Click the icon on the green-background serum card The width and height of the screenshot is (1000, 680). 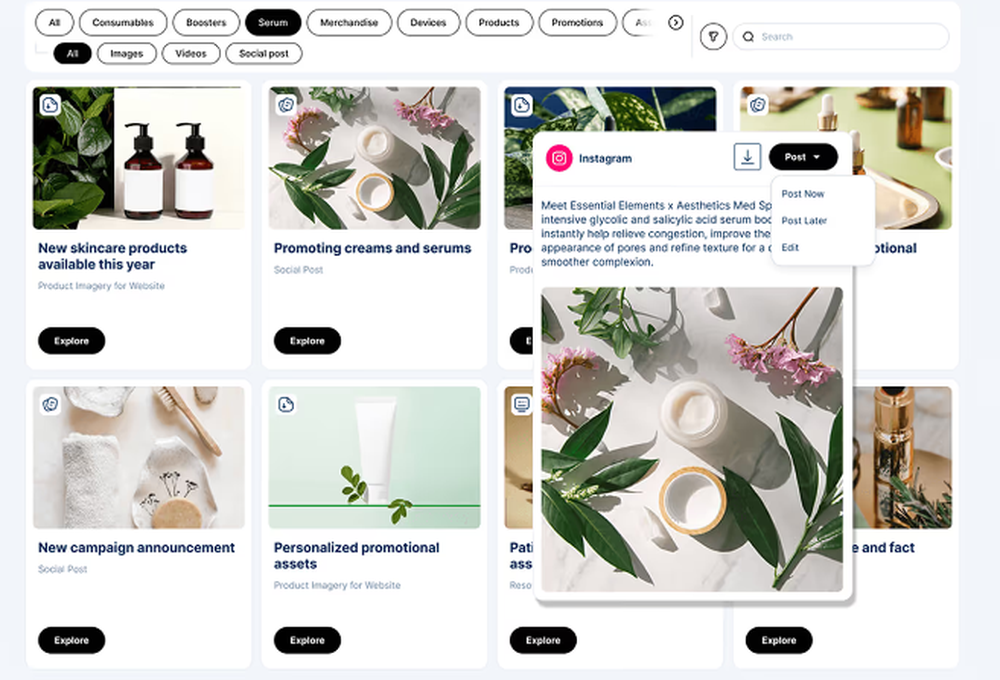click(x=758, y=105)
